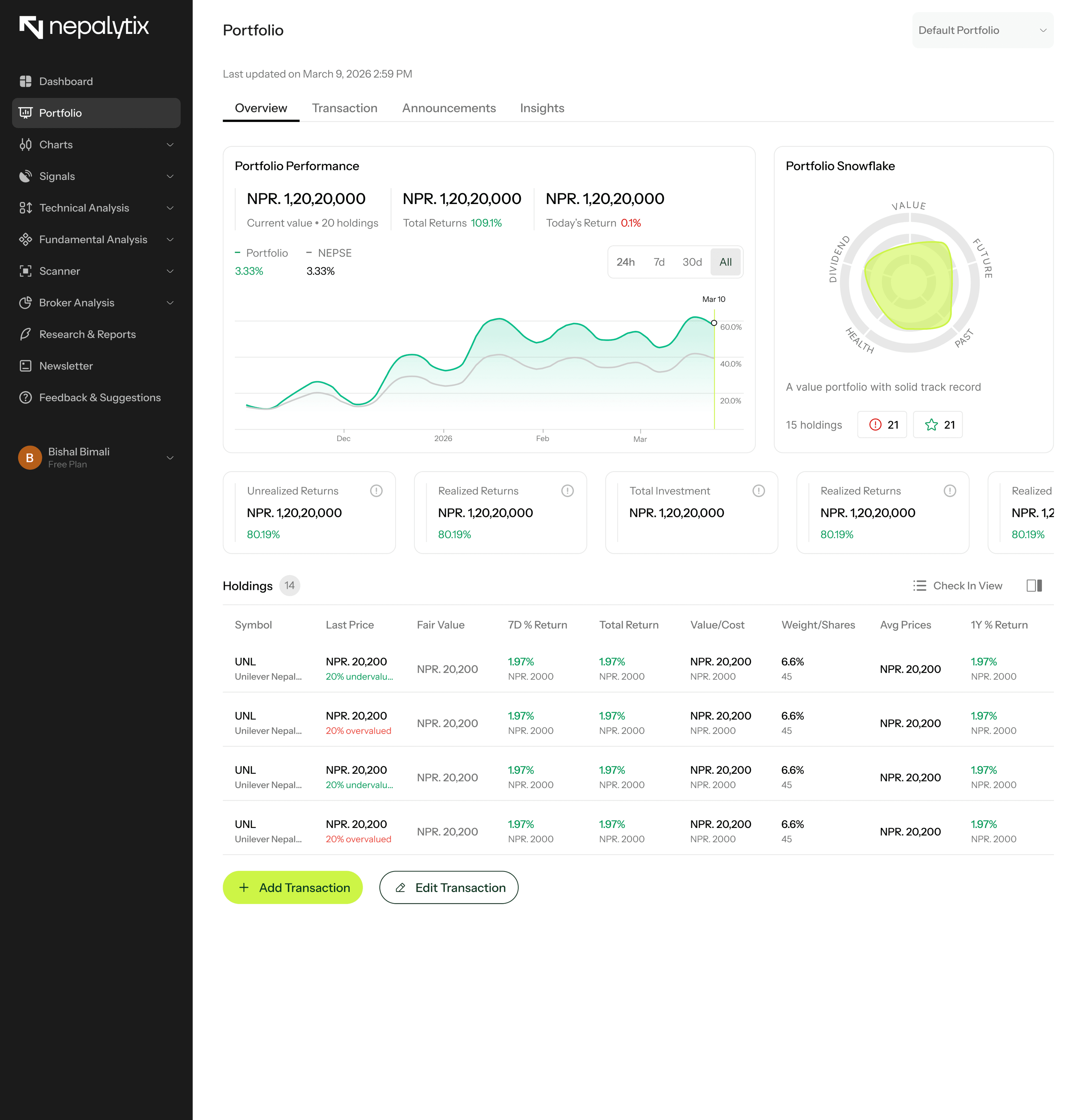Open the Newsletter sidebar icon
The image size is (1084, 1120).
(x=26, y=366)
